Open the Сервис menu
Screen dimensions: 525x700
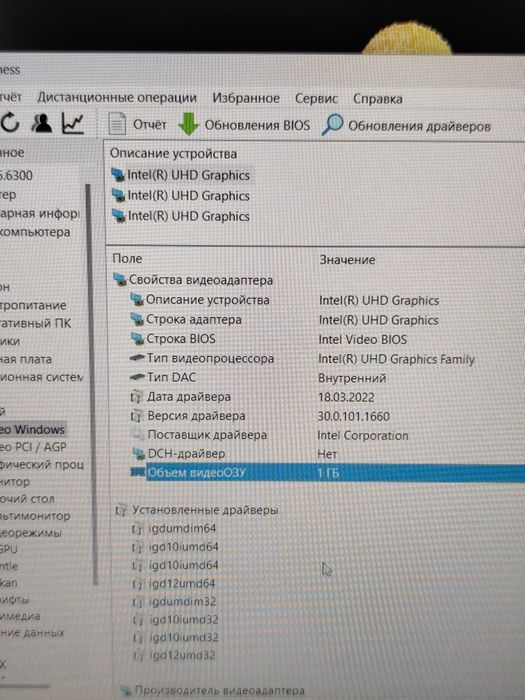[x=316, y=98]
